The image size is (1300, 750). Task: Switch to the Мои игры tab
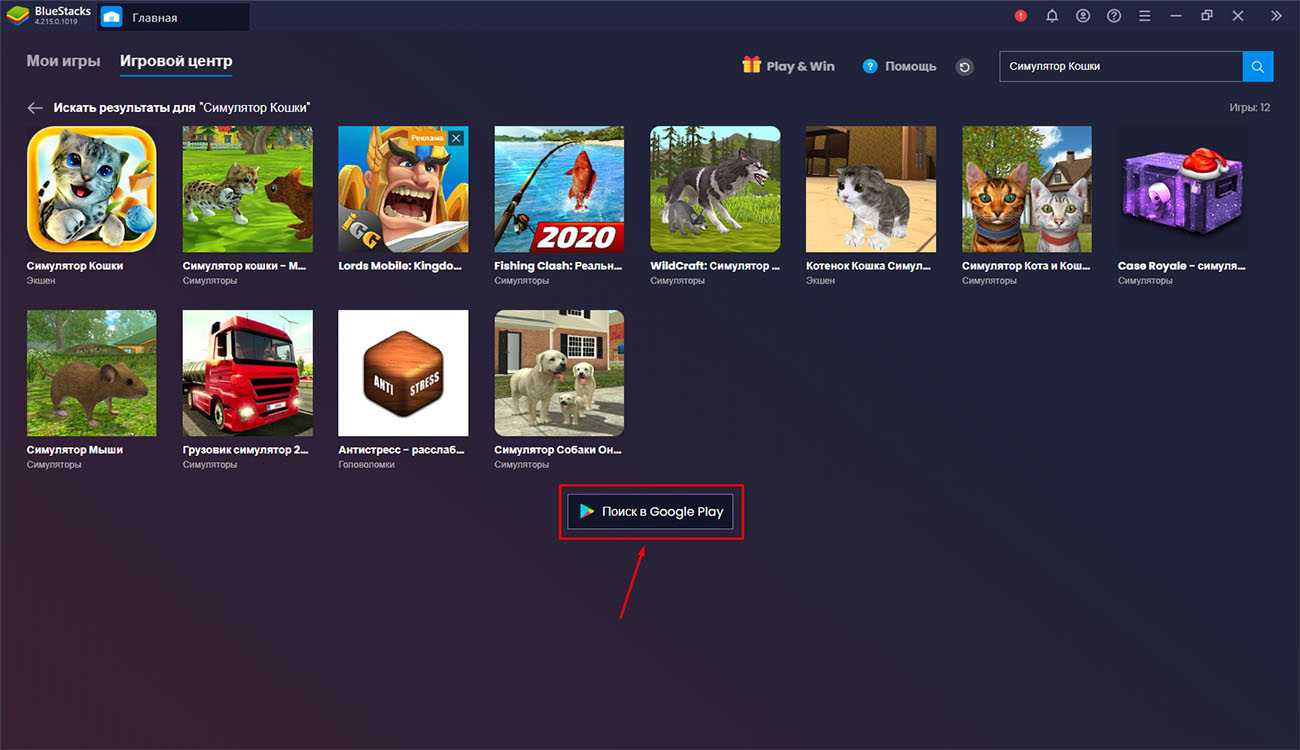pyautogui.click(x=63, y=61)
